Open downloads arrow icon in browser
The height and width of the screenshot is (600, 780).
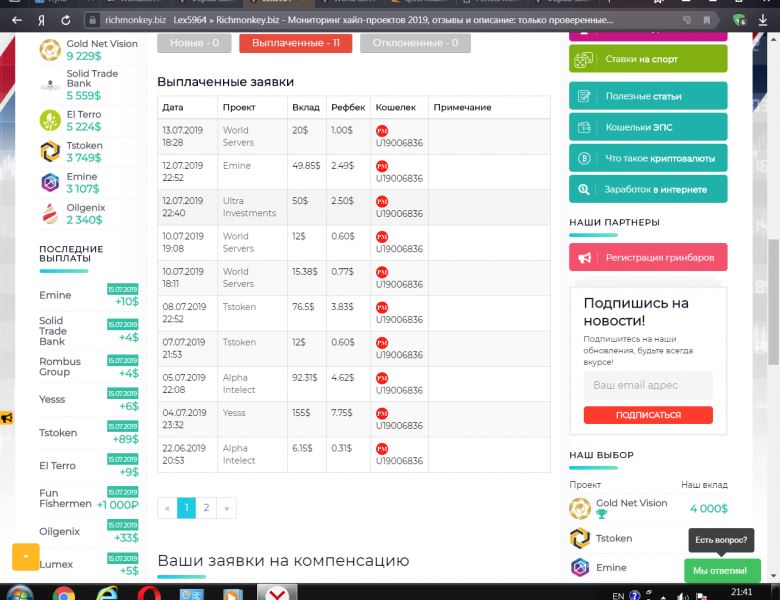[x=763, y=20]
